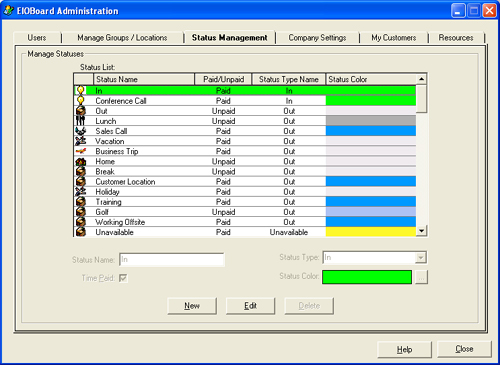The image size is (500, 365).
Task: Select the Golf status name
Action: 102,212
